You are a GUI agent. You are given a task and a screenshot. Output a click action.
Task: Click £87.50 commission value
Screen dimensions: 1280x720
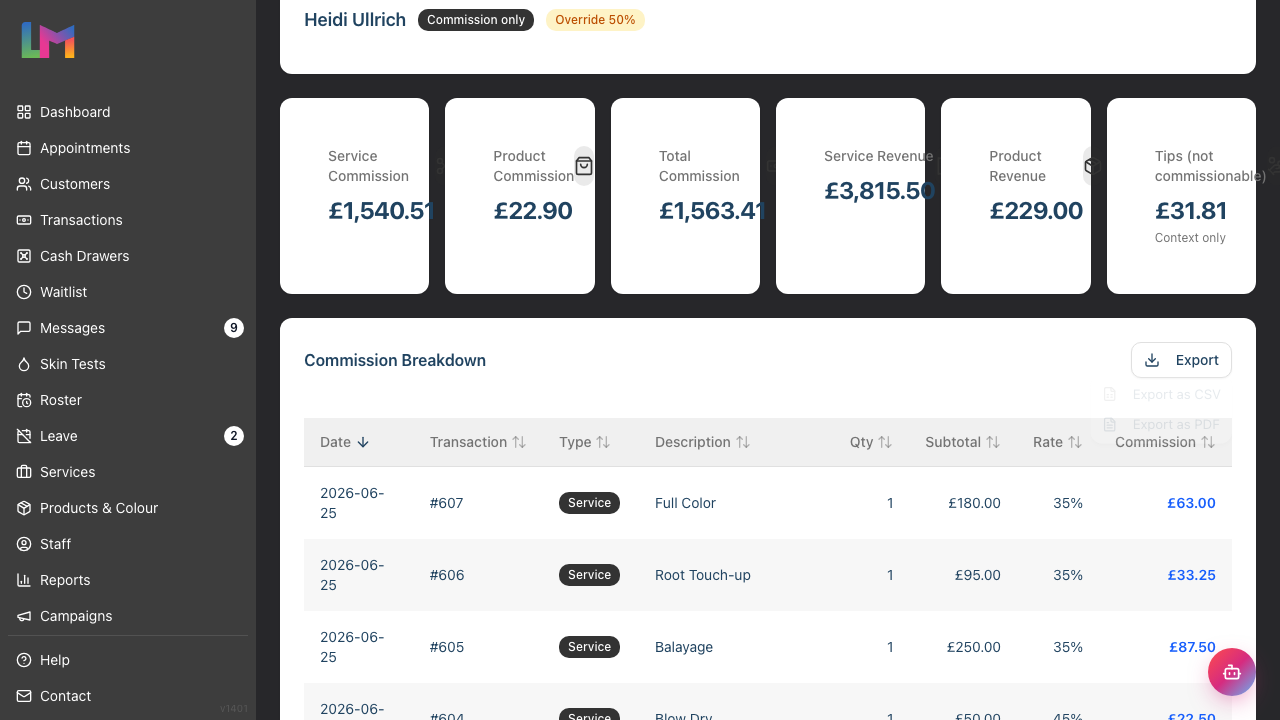[x=1192, y=647]
